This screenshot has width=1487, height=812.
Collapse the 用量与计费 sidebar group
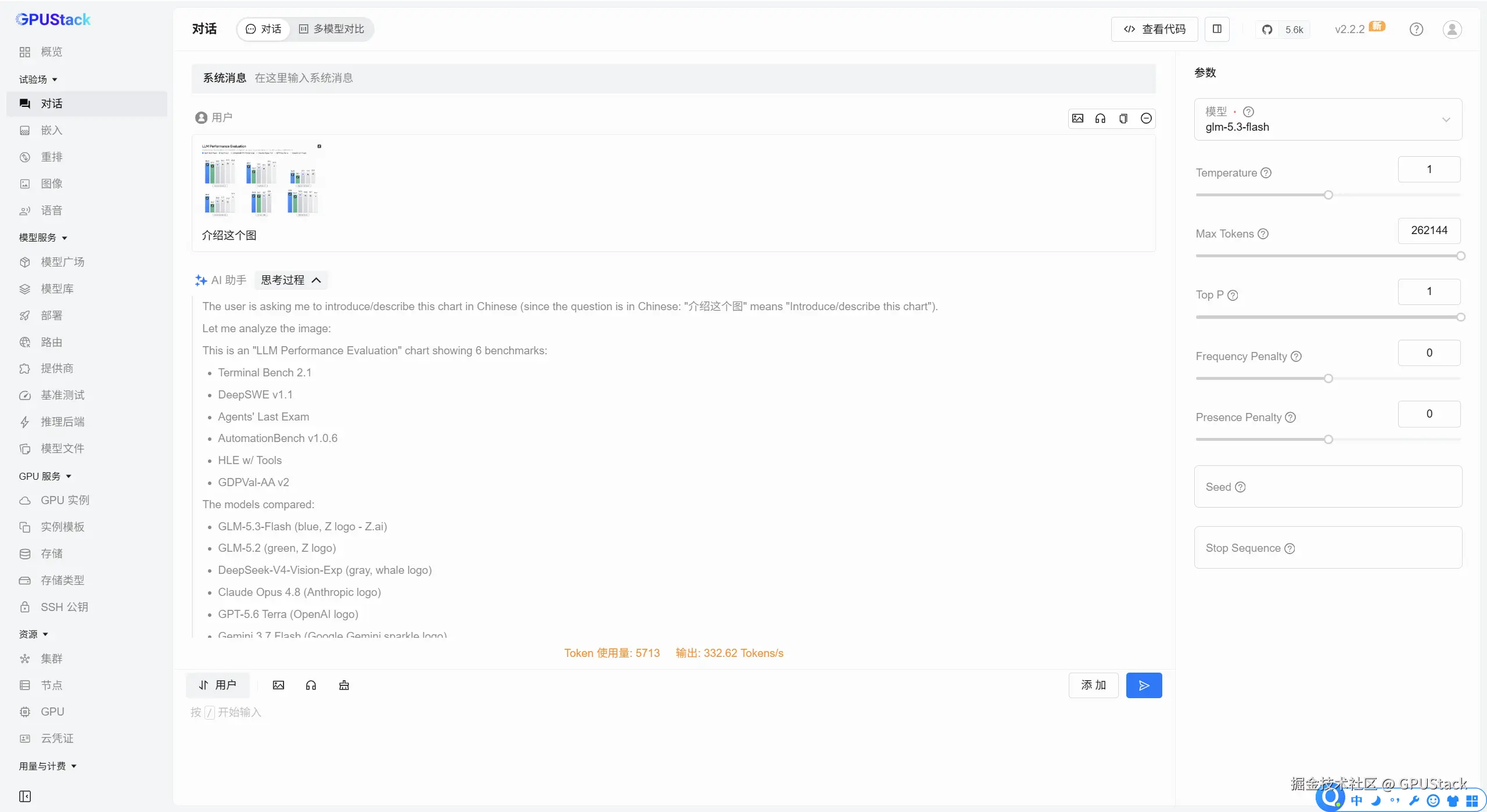click(x=48, y=766)
